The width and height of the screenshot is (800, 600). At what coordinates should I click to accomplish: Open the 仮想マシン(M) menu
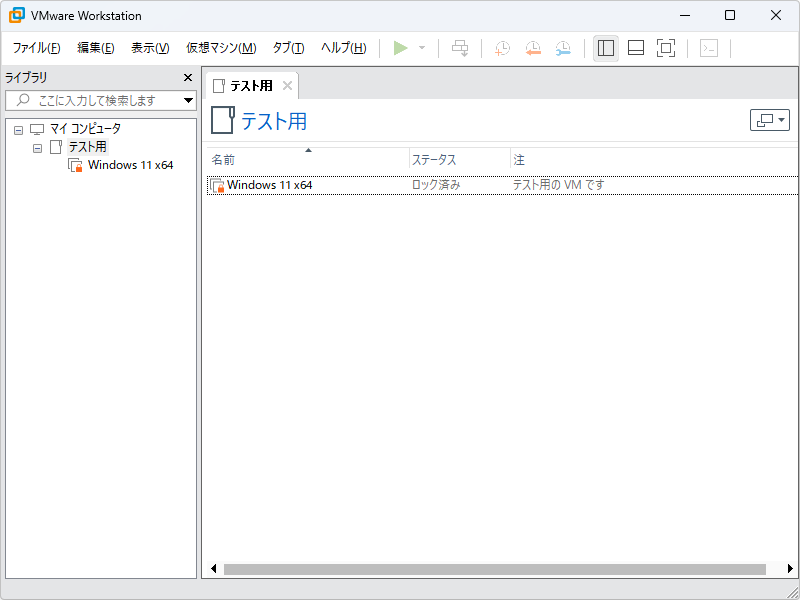click(x=221, y=48)
